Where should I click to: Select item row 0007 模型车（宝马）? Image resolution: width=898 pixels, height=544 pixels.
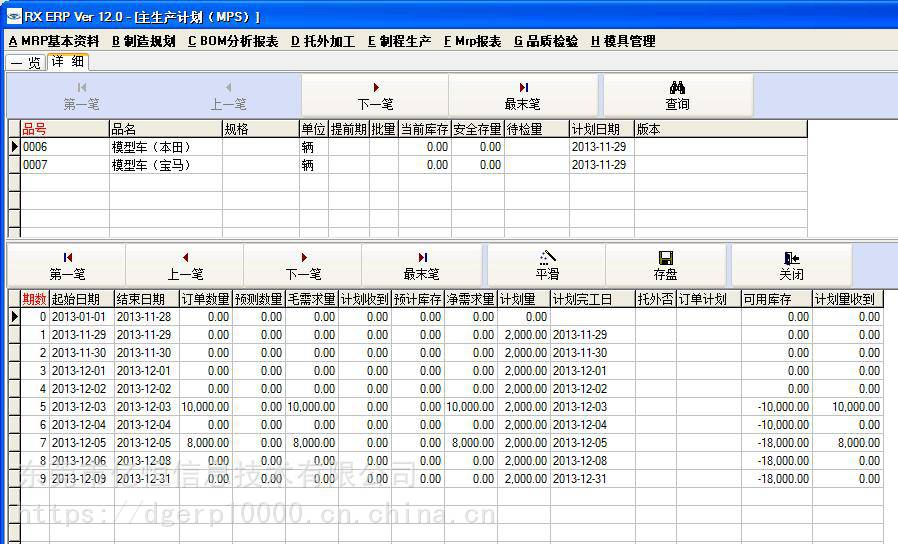(150, 165)
